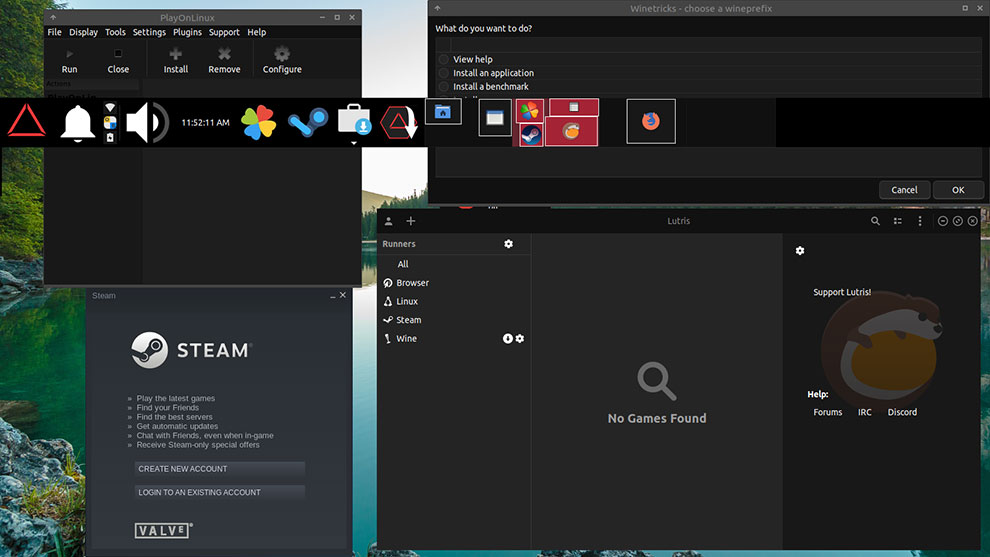Open the Wi-Fi network tray icon
Screen dimensions: 990x557
(110, 107)
